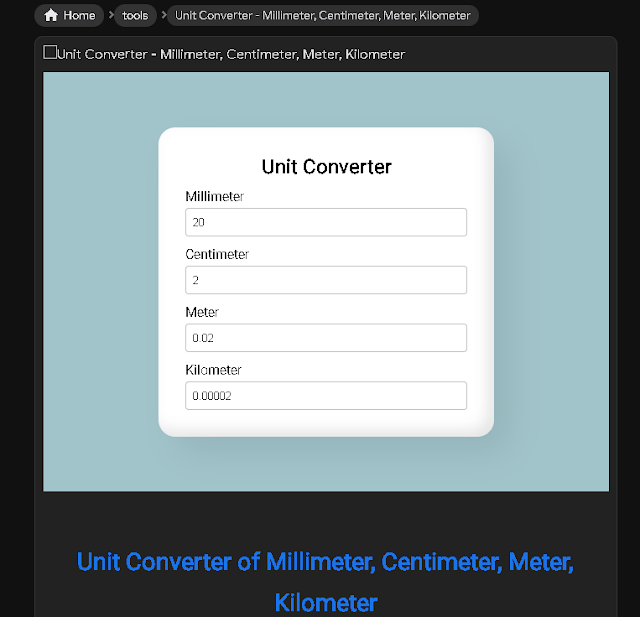640x617 pixels.
Task: Open the Home breadcrumb link
Action: [x=78, y=15]
